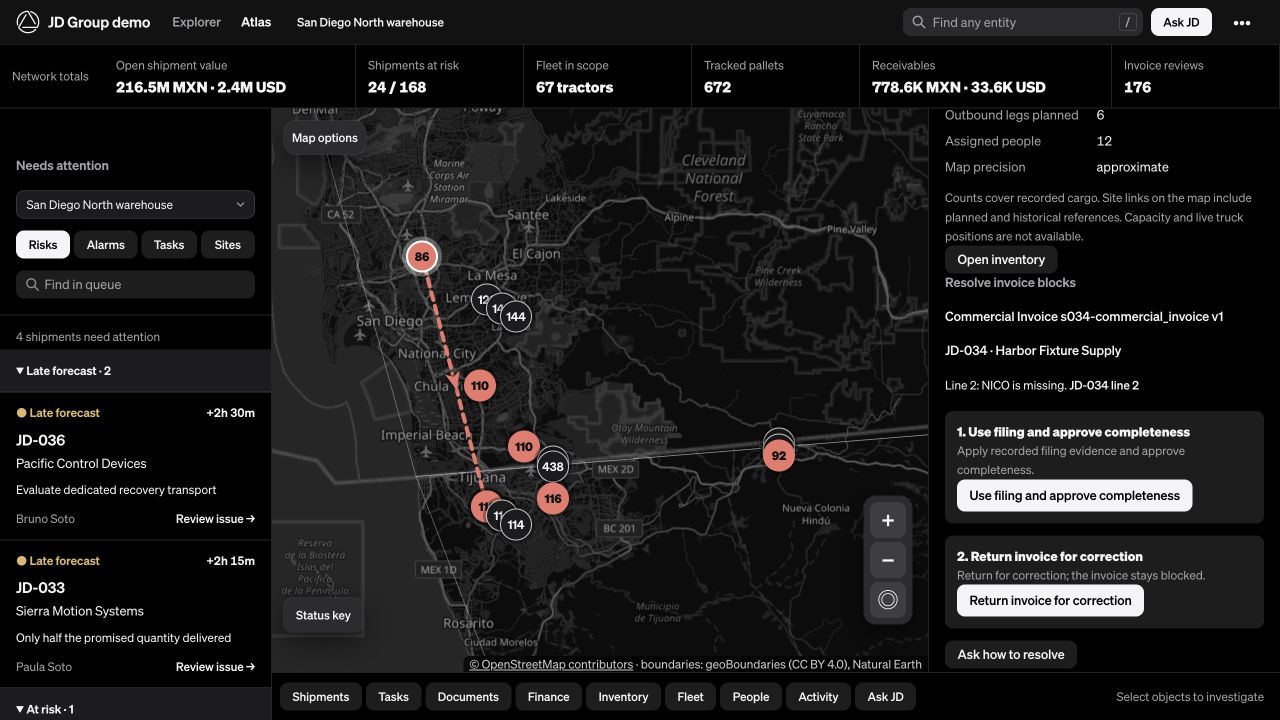Click Sierra Motion Systems company name
Viewport: 1280px width, 720px height.
coord(80,612)
